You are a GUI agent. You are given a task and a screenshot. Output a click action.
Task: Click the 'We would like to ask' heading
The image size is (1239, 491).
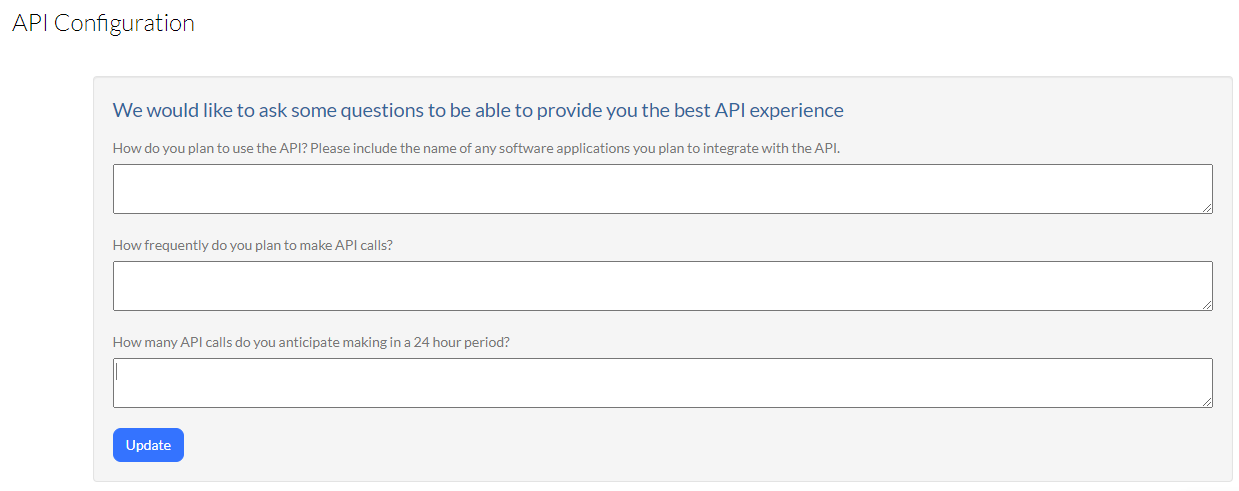pyautogui.click(x=478, y=110)
